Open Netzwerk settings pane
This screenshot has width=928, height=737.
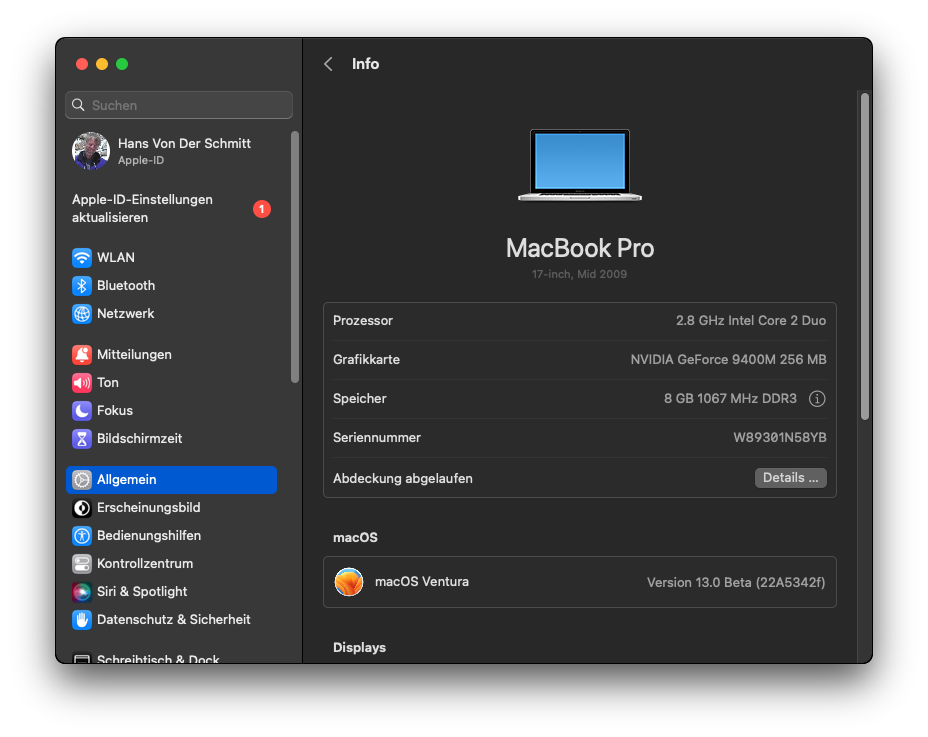pos(172,314)
